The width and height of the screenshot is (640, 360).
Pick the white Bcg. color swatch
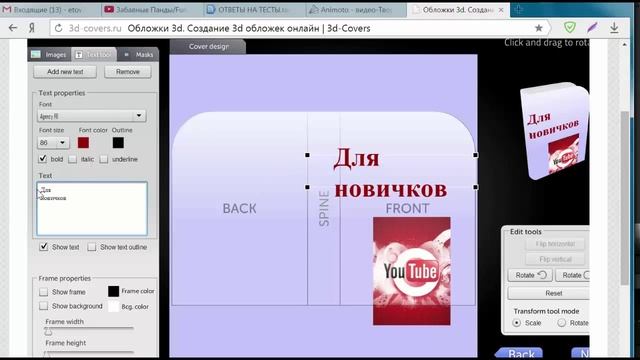pos(113,307)
